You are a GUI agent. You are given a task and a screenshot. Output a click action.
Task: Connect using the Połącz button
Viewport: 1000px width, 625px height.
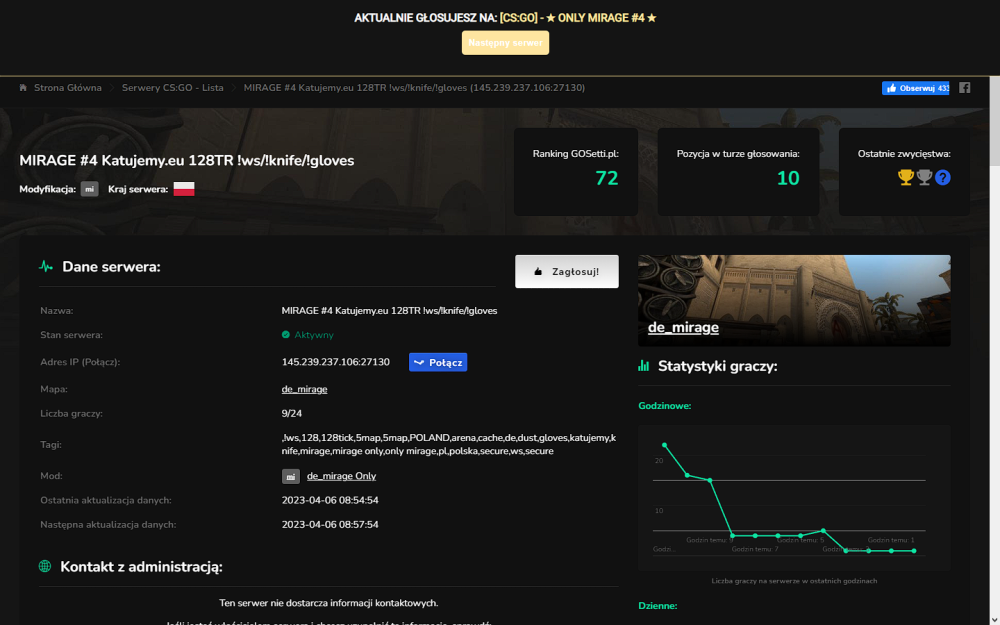point(438,362)
